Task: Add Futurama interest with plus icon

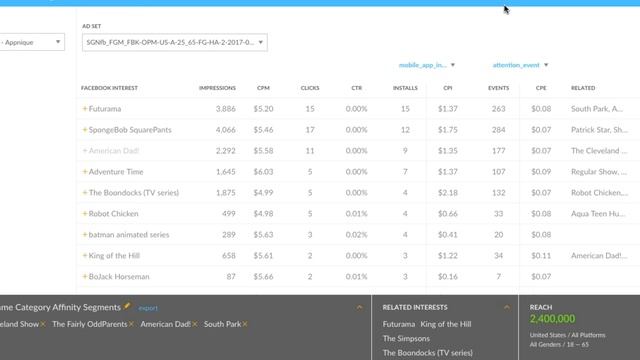Action: pos(85,109)
